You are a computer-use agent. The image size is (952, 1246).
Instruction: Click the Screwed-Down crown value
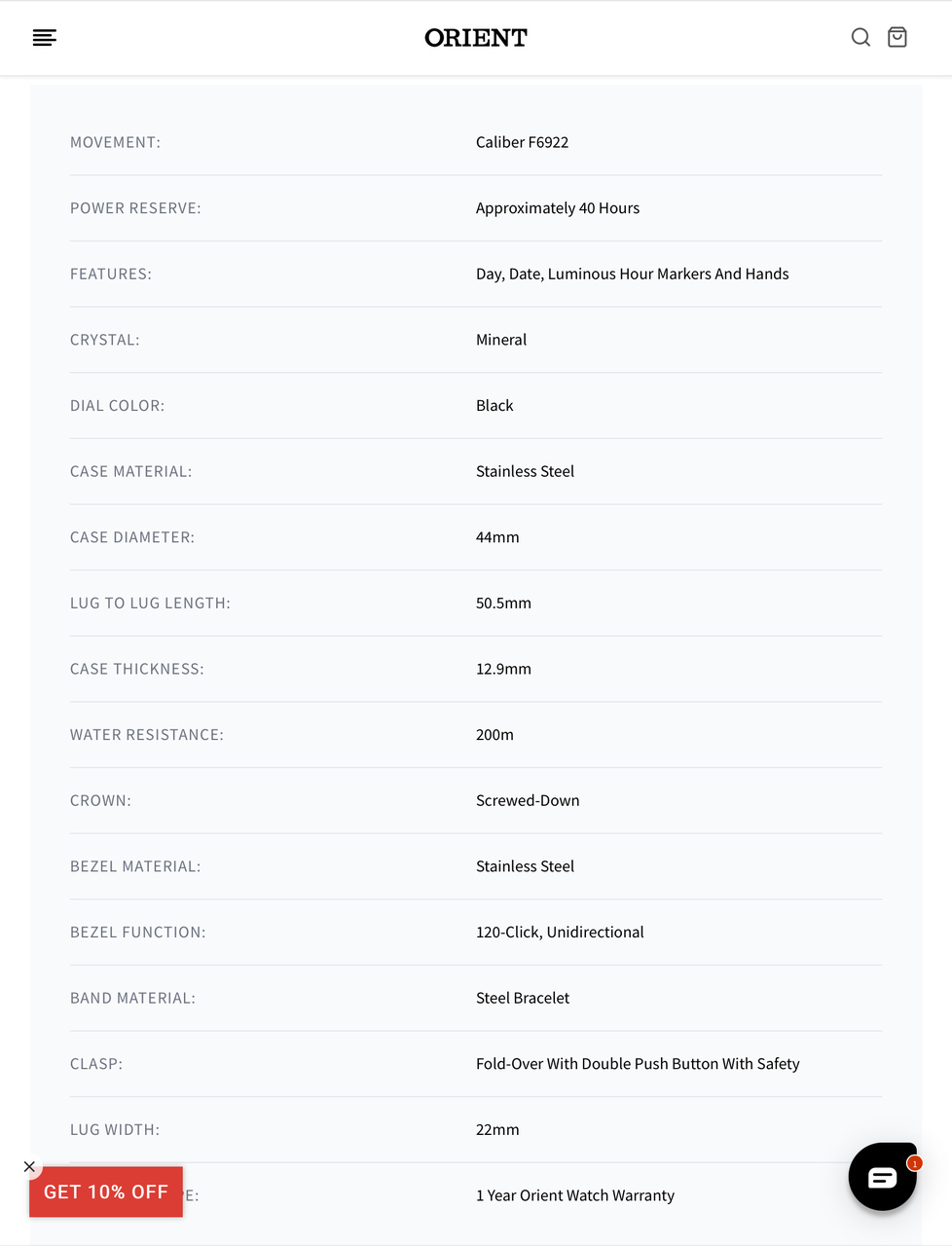point(528,801)
